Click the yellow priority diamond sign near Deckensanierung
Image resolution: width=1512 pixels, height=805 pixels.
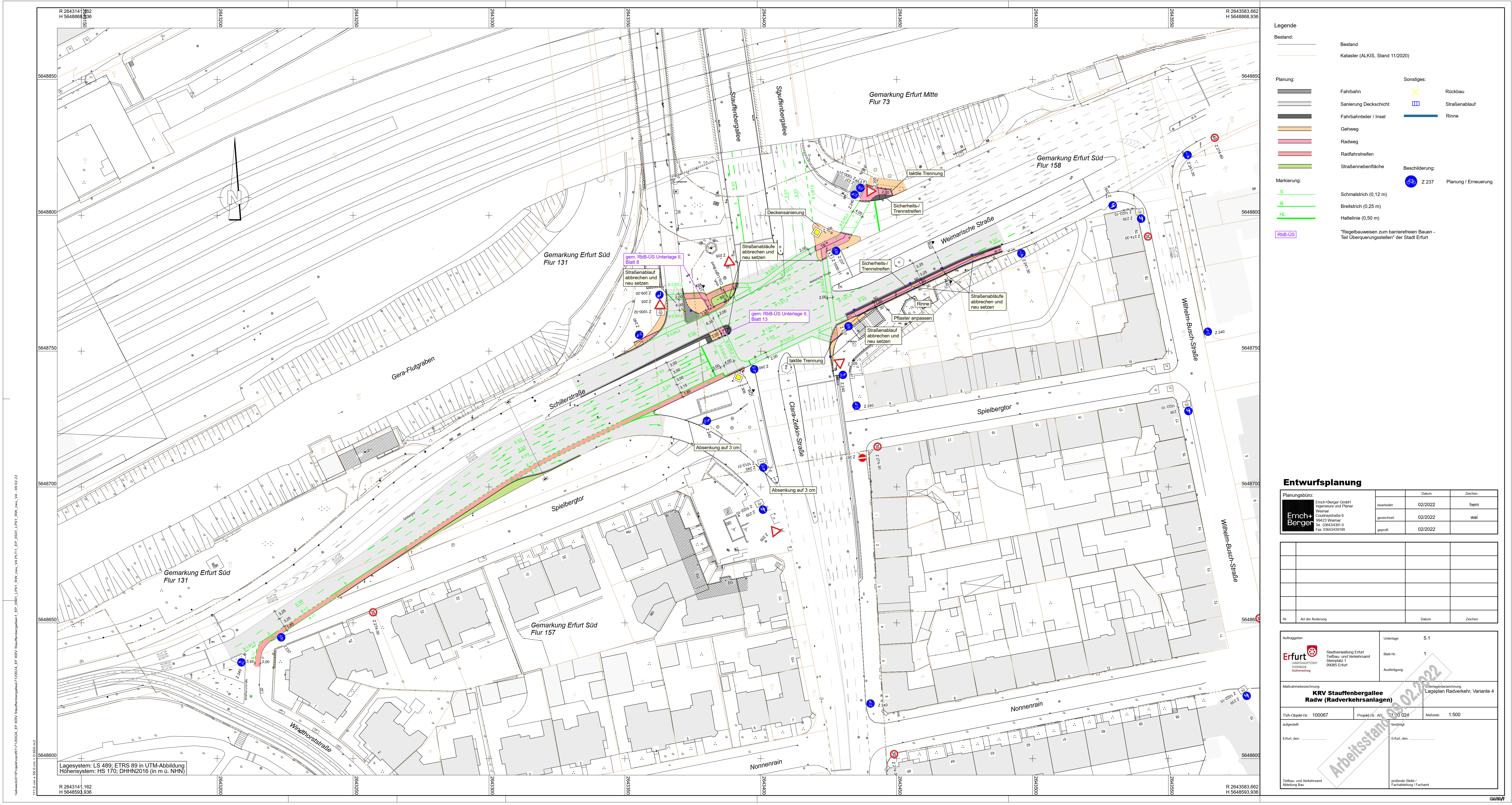tap(816, 232)
